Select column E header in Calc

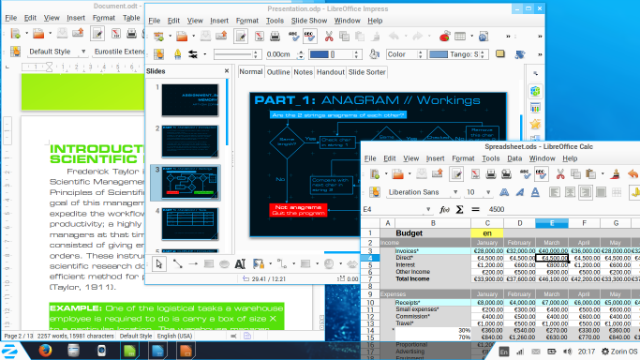click(x=551, y=223)
